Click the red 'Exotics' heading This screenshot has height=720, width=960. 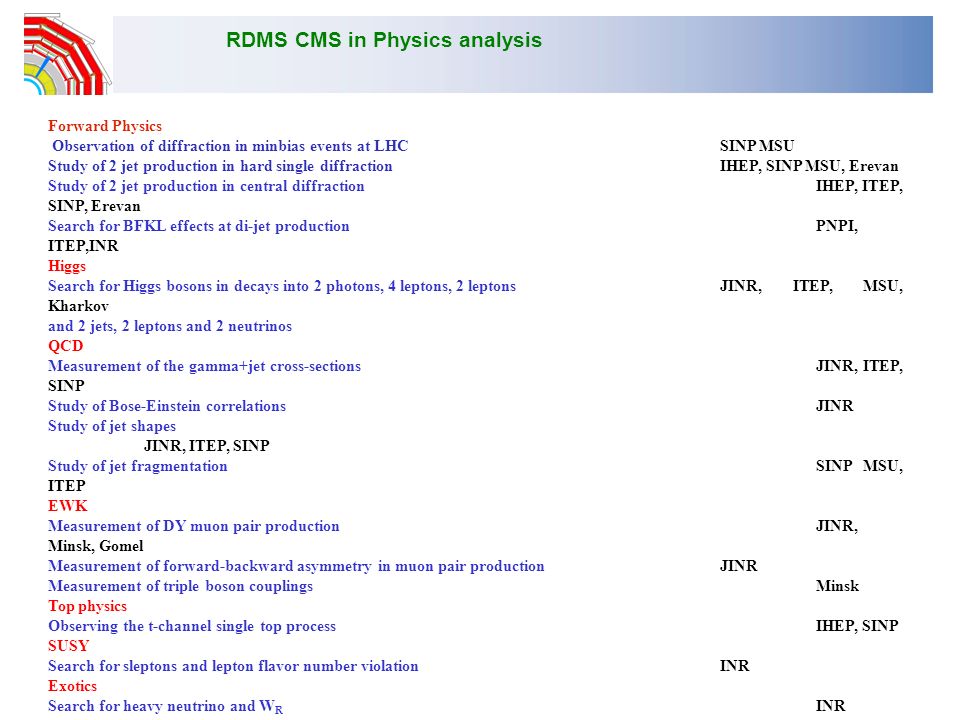click(x=72, y=686)
